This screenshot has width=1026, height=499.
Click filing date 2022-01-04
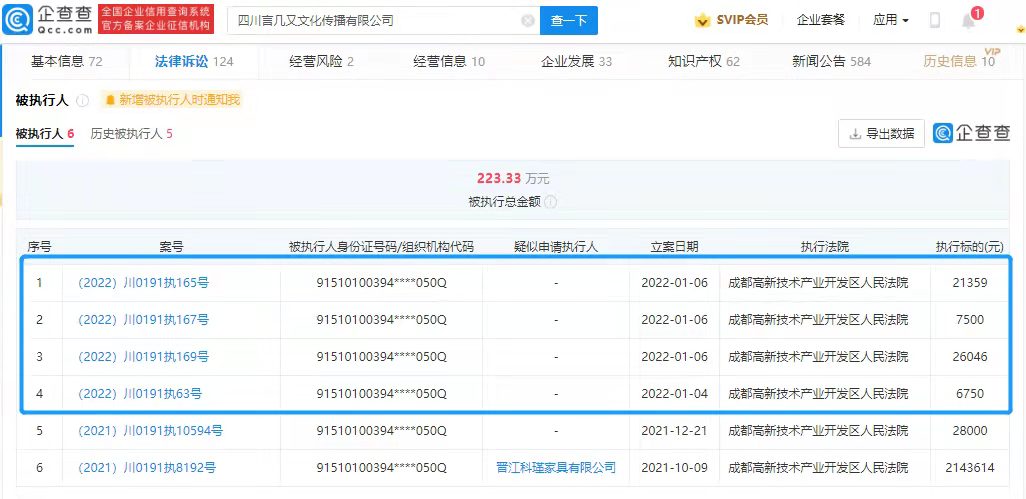674,394
